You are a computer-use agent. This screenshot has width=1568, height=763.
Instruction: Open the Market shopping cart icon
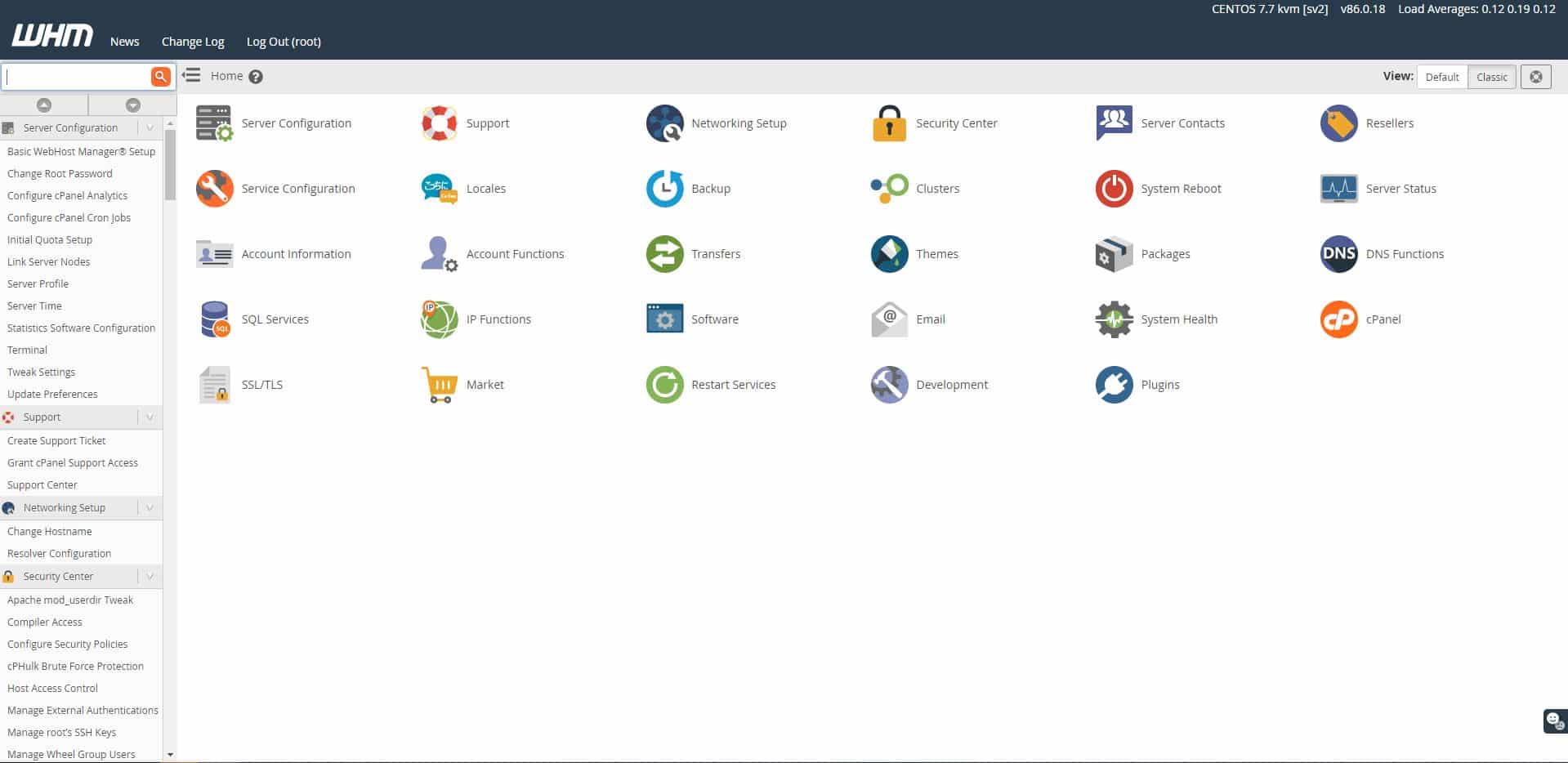[x=439, y=385]
